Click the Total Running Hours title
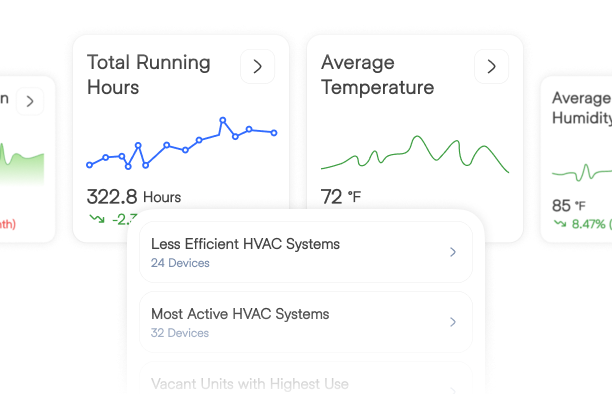This screenshot has height=394, width=612. 149,75
